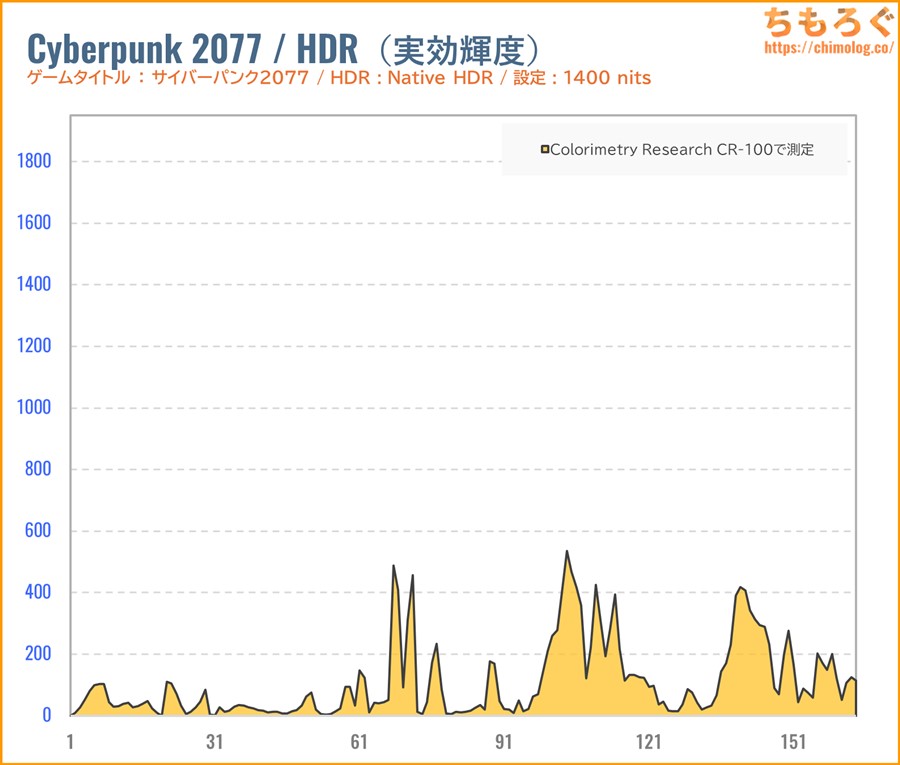
Task: Click the title text '（実効輝度）'
Action: [x=459, y=51]
